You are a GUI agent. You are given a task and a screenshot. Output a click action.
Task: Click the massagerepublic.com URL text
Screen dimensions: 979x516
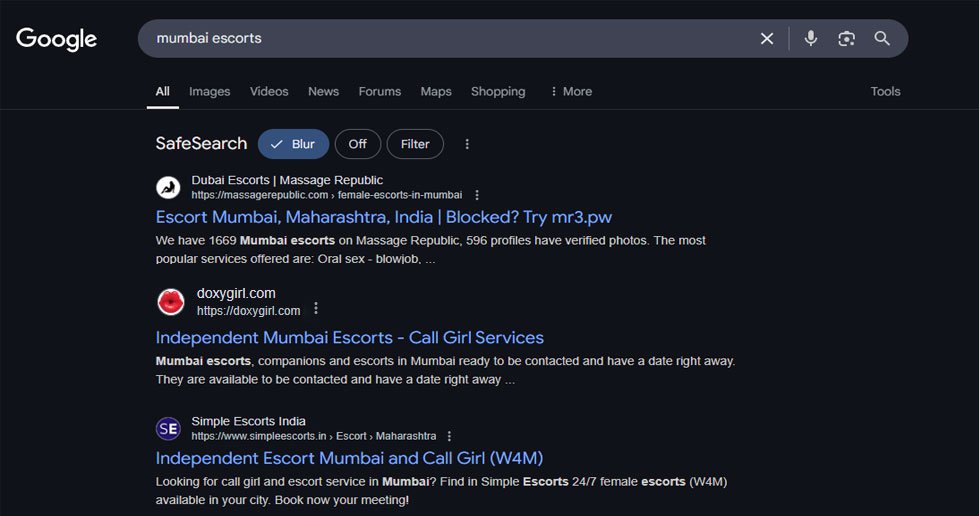click(327, 195)
